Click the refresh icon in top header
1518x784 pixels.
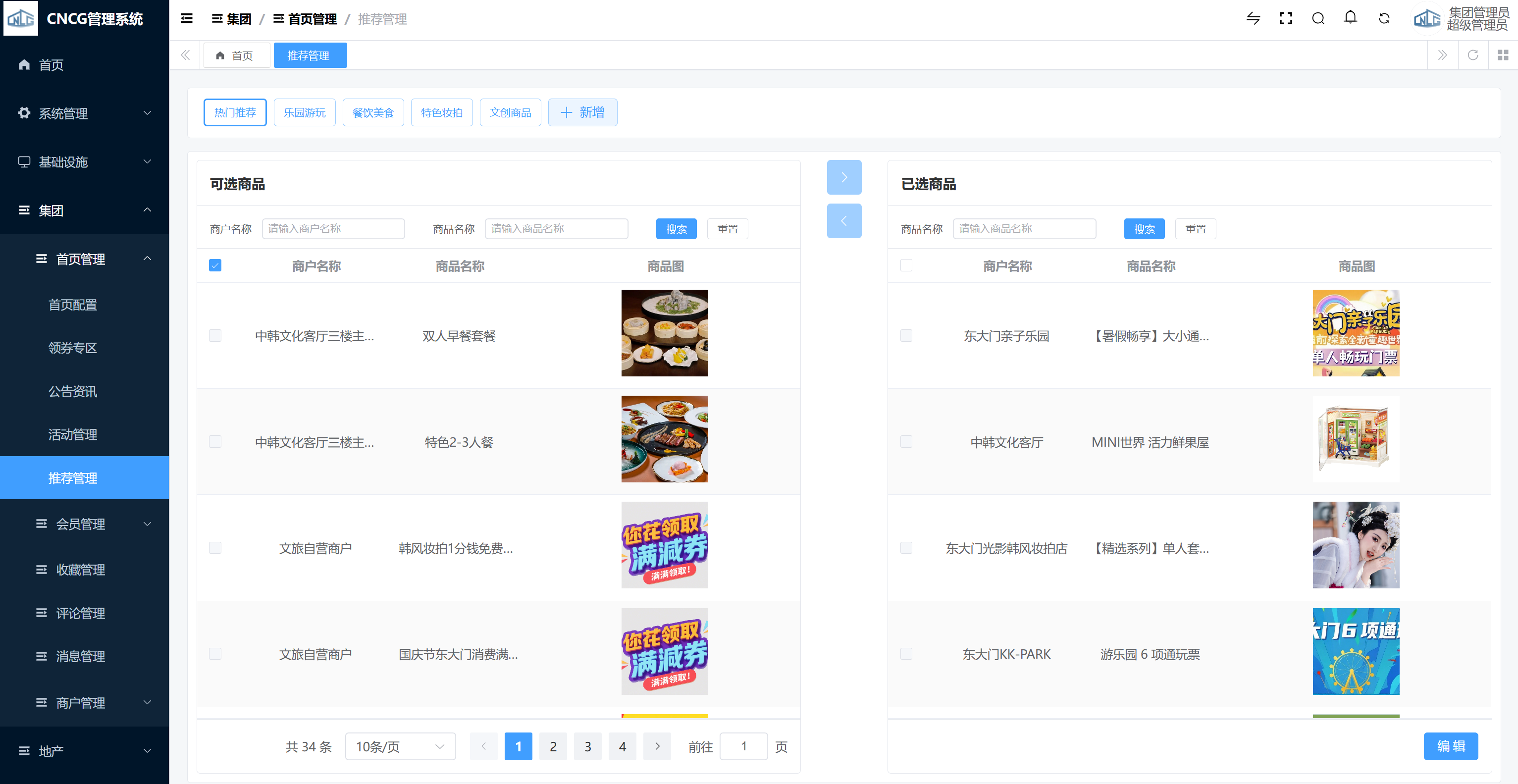click(1384, 19)
